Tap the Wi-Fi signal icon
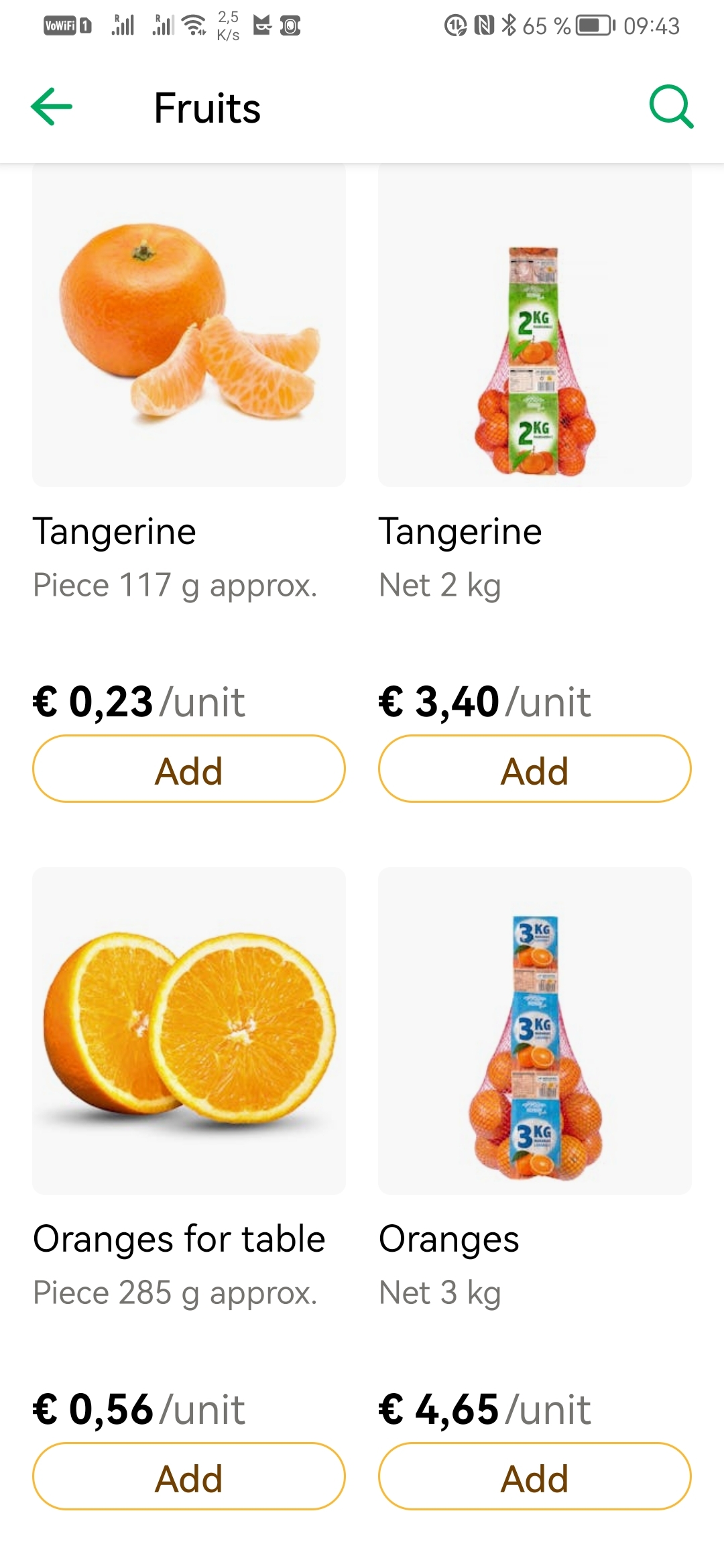 pos(194,25)
